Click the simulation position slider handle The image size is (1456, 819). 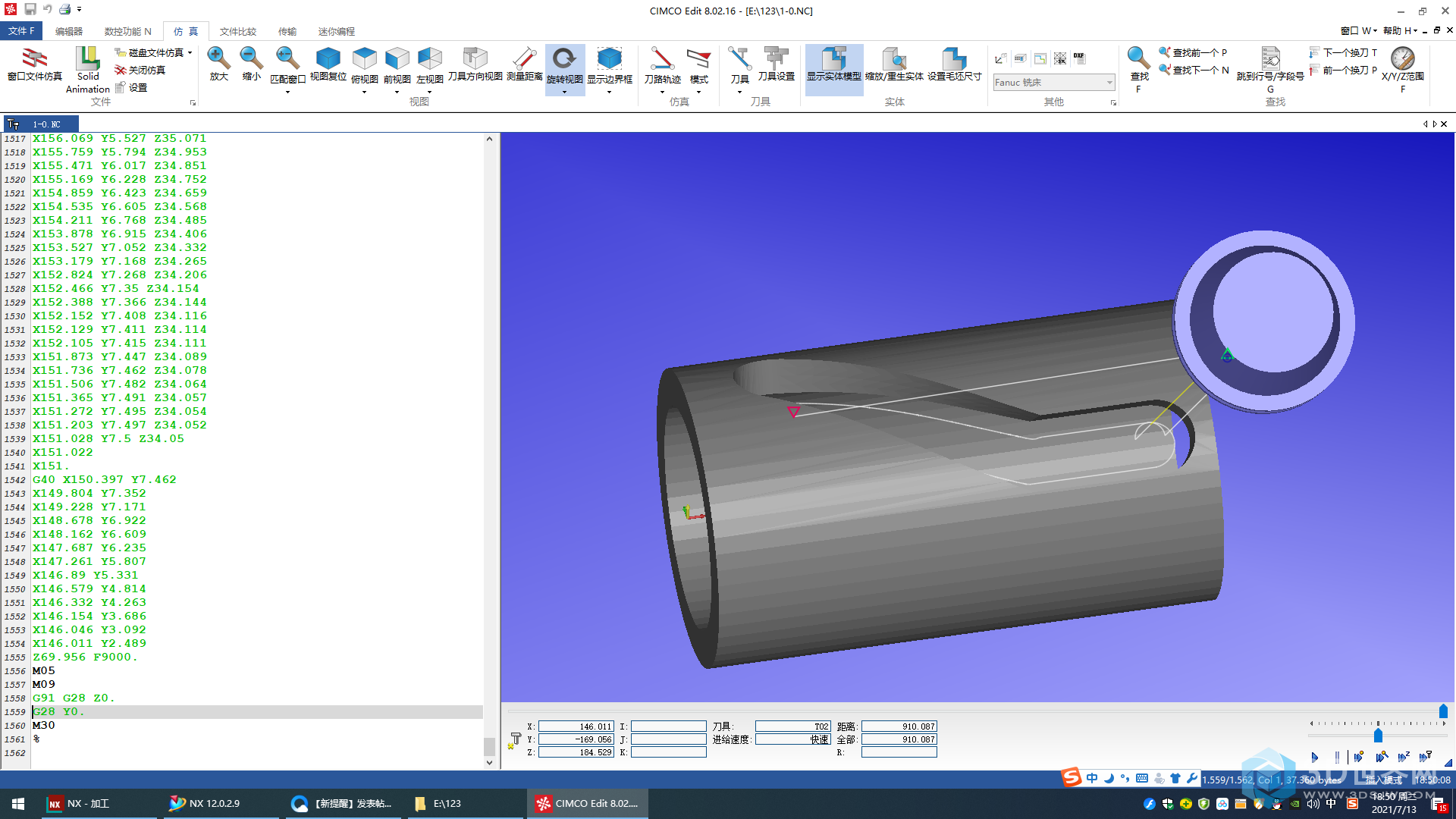point(1443,711)
